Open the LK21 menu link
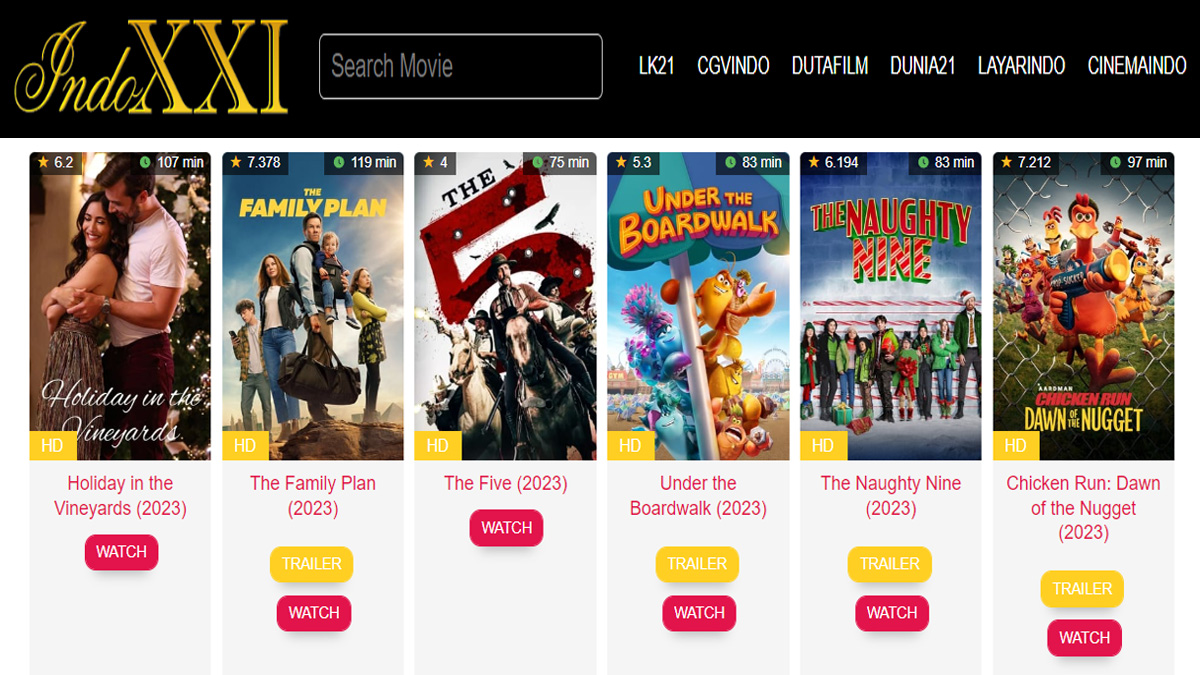This screenshot has width=1200, height=675. tap(657, 66)
